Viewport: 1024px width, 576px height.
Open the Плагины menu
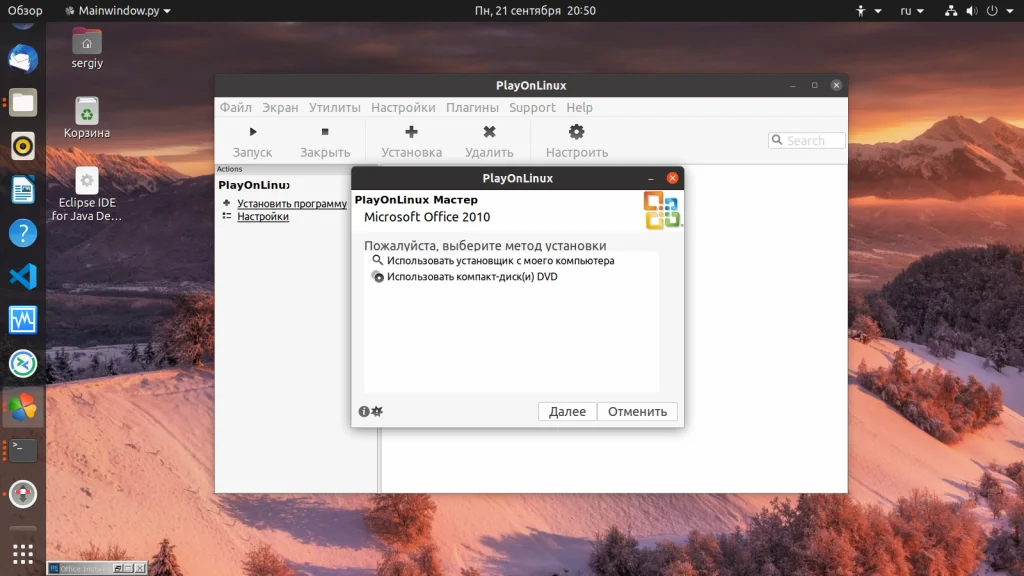[x=472, y=108]
